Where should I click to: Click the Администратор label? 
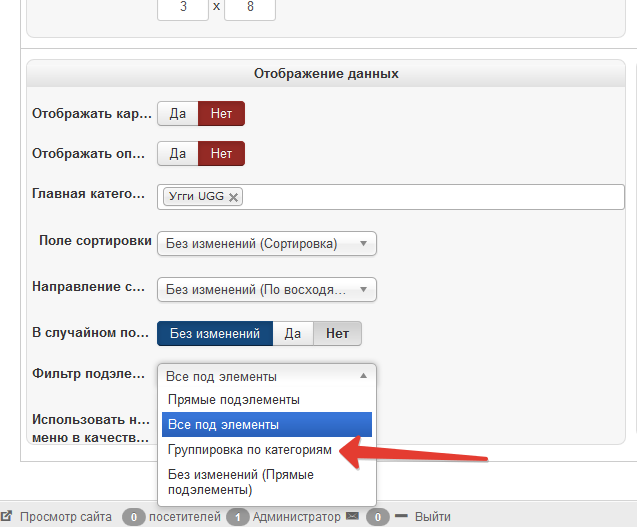(x=297, y=516)
